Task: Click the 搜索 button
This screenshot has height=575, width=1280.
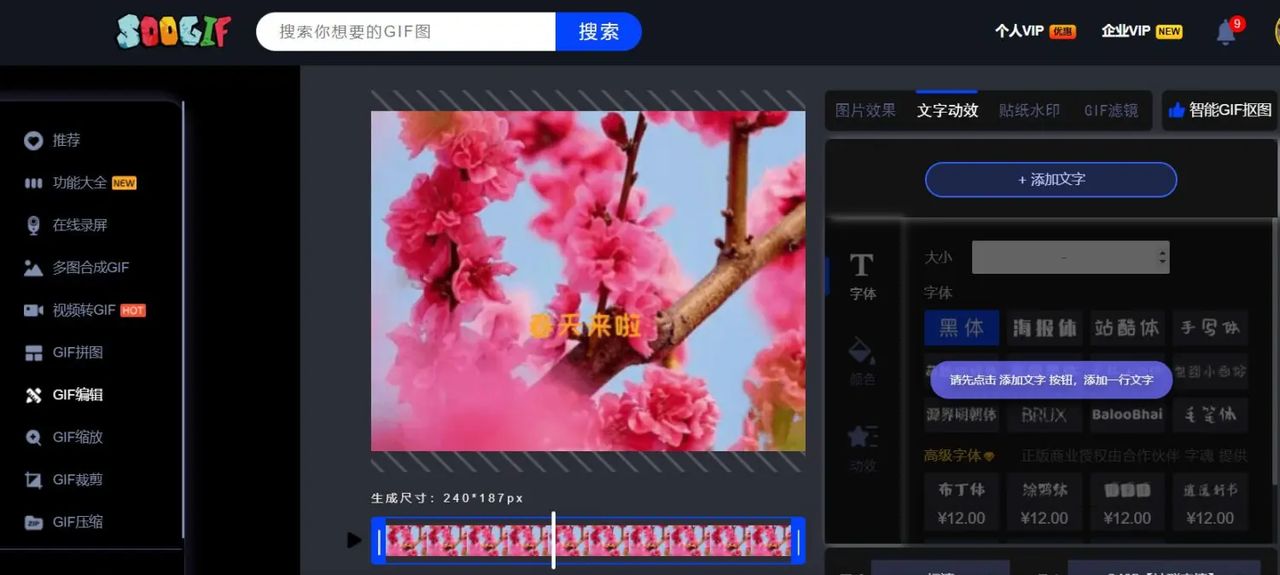Action: (x=598, y=31)
